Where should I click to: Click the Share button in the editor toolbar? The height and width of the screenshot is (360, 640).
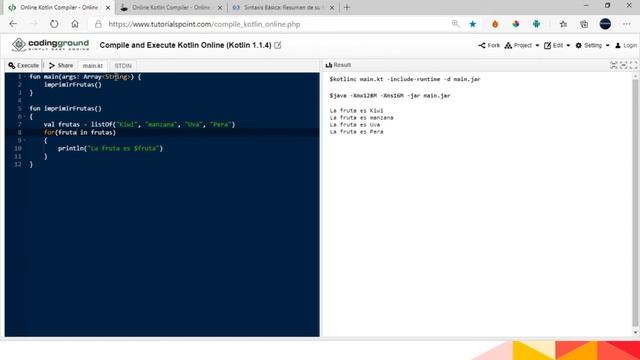pyautogui.click(x=61, y=65)
